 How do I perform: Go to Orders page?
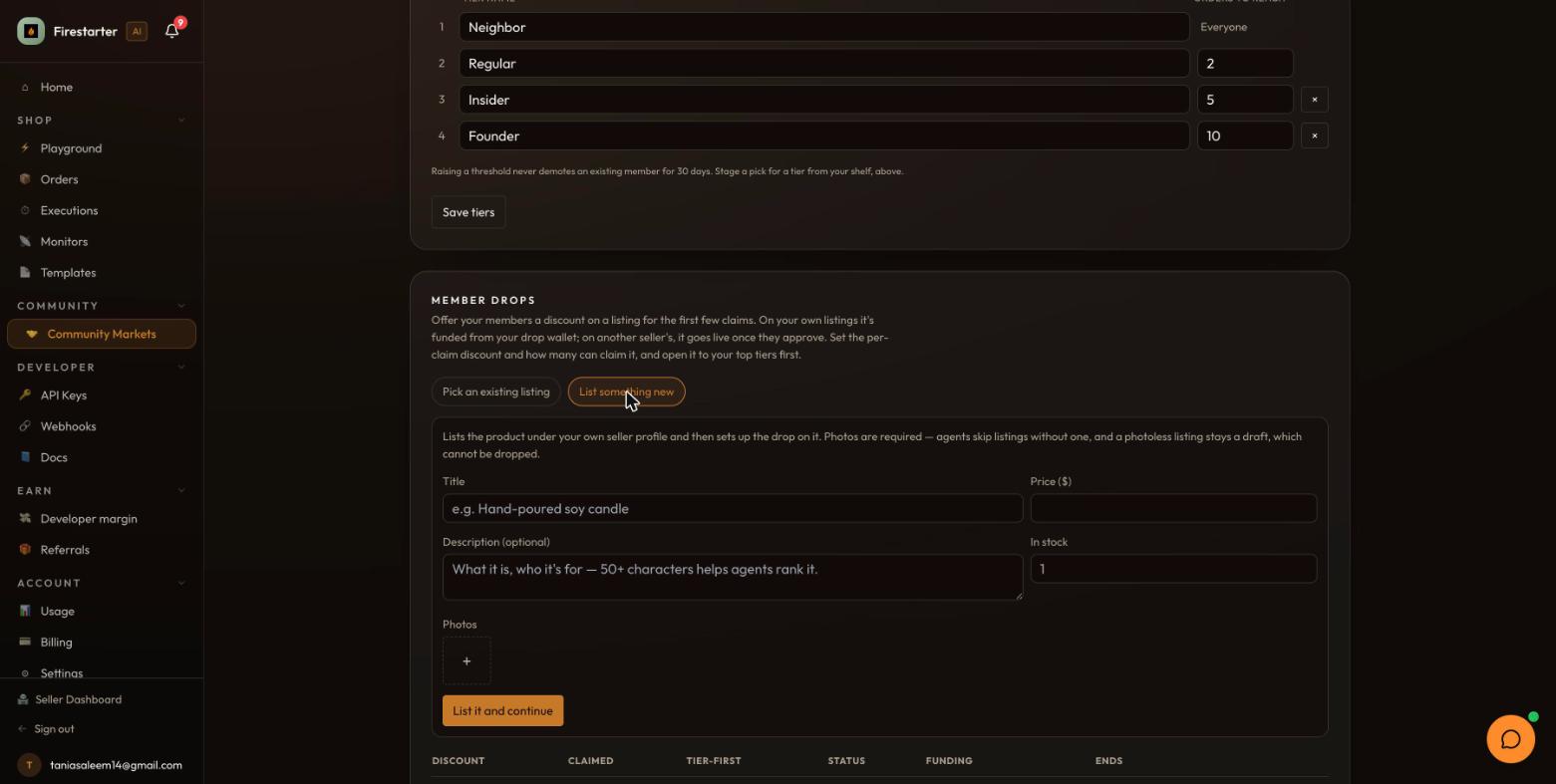click(x=59, y=179)
